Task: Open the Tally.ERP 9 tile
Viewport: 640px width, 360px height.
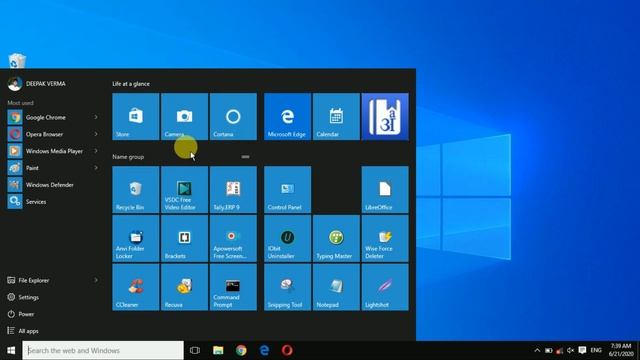Action: click(233, 189)
